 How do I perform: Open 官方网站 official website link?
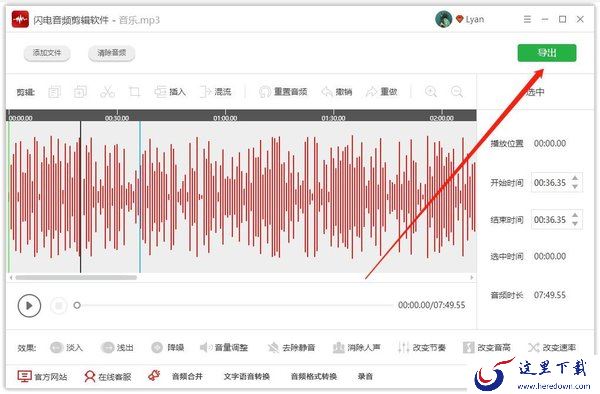42,376
